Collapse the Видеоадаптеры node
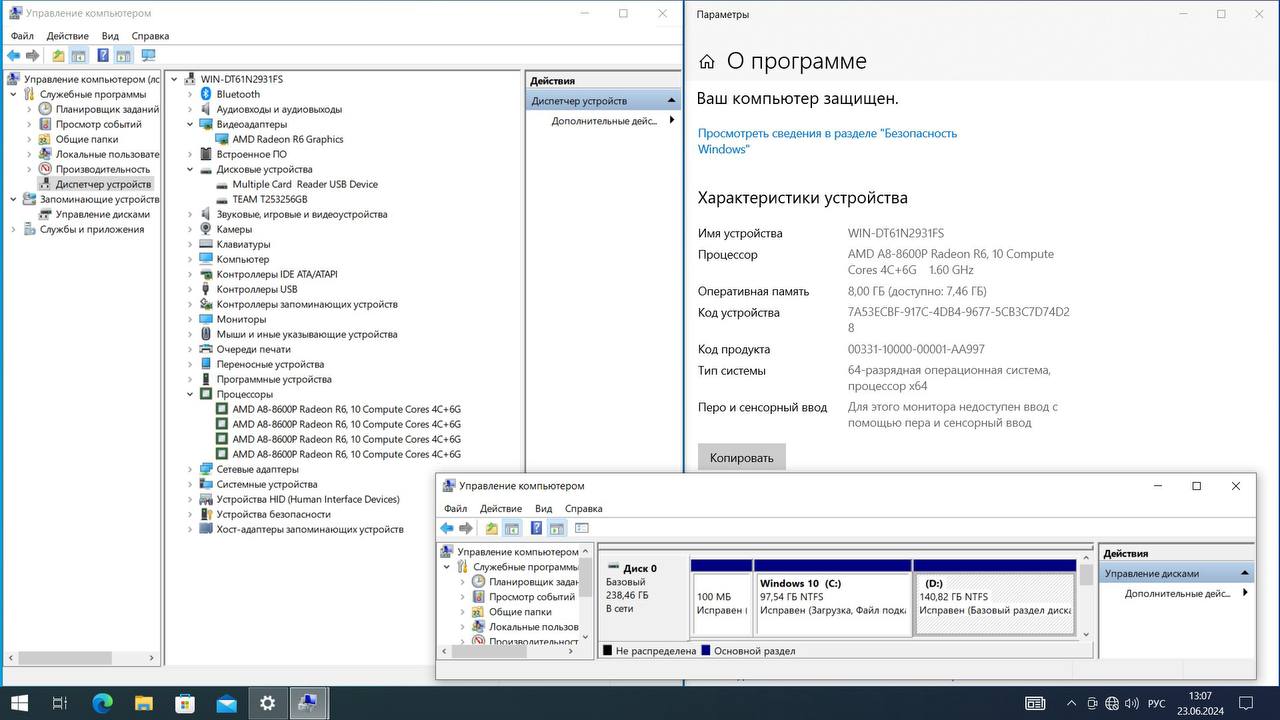The width and height of the screenshot is (1280, 720). 190,124
